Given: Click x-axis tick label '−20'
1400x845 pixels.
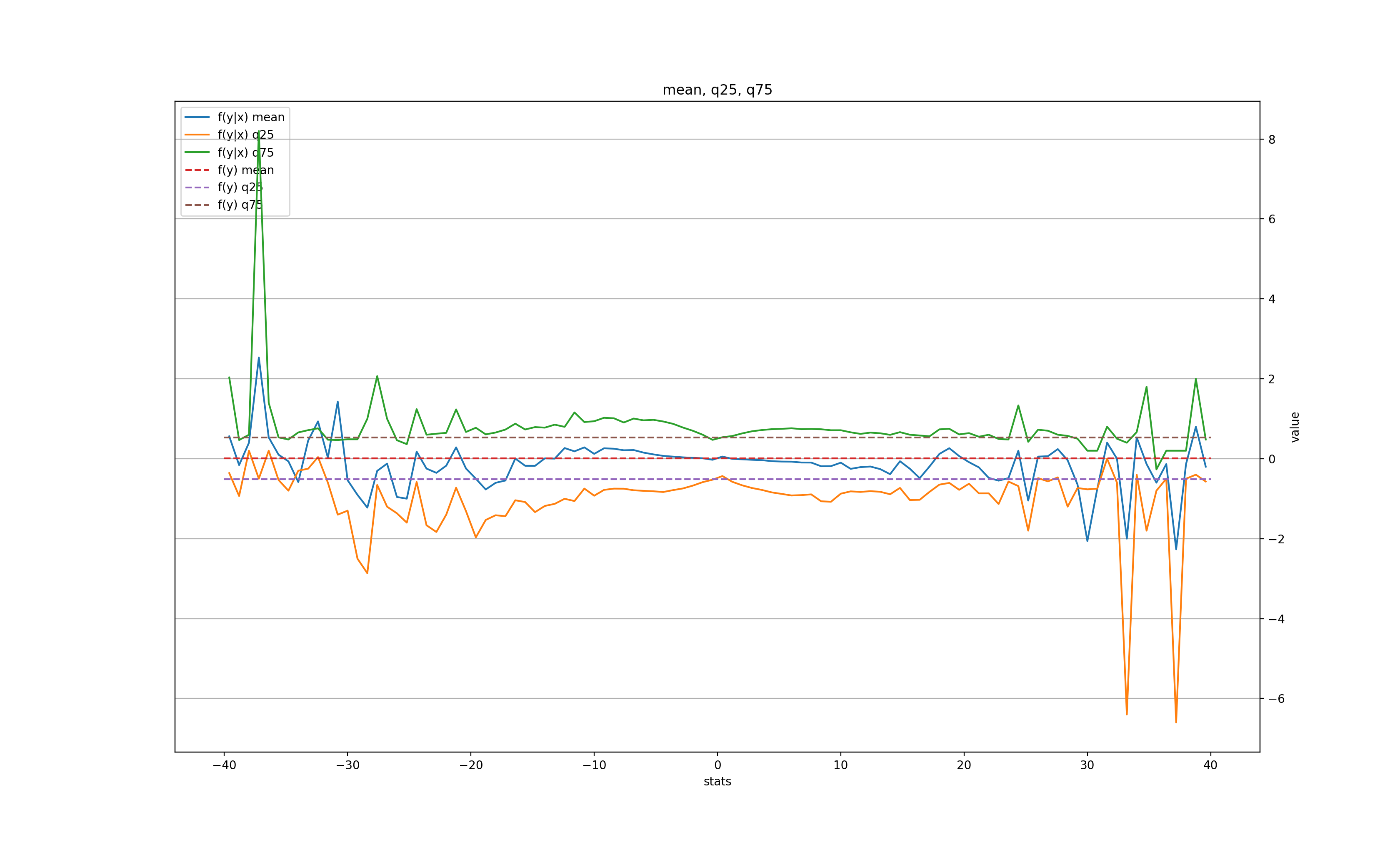Looking at the screenshot, I should pos(471,765).
